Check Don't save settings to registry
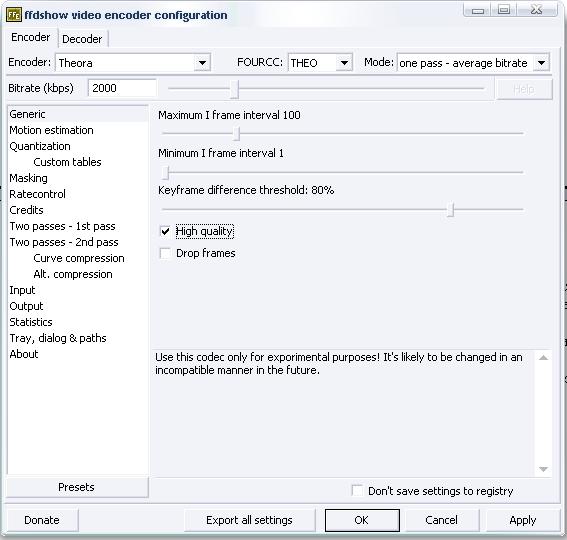 (357, 491)
